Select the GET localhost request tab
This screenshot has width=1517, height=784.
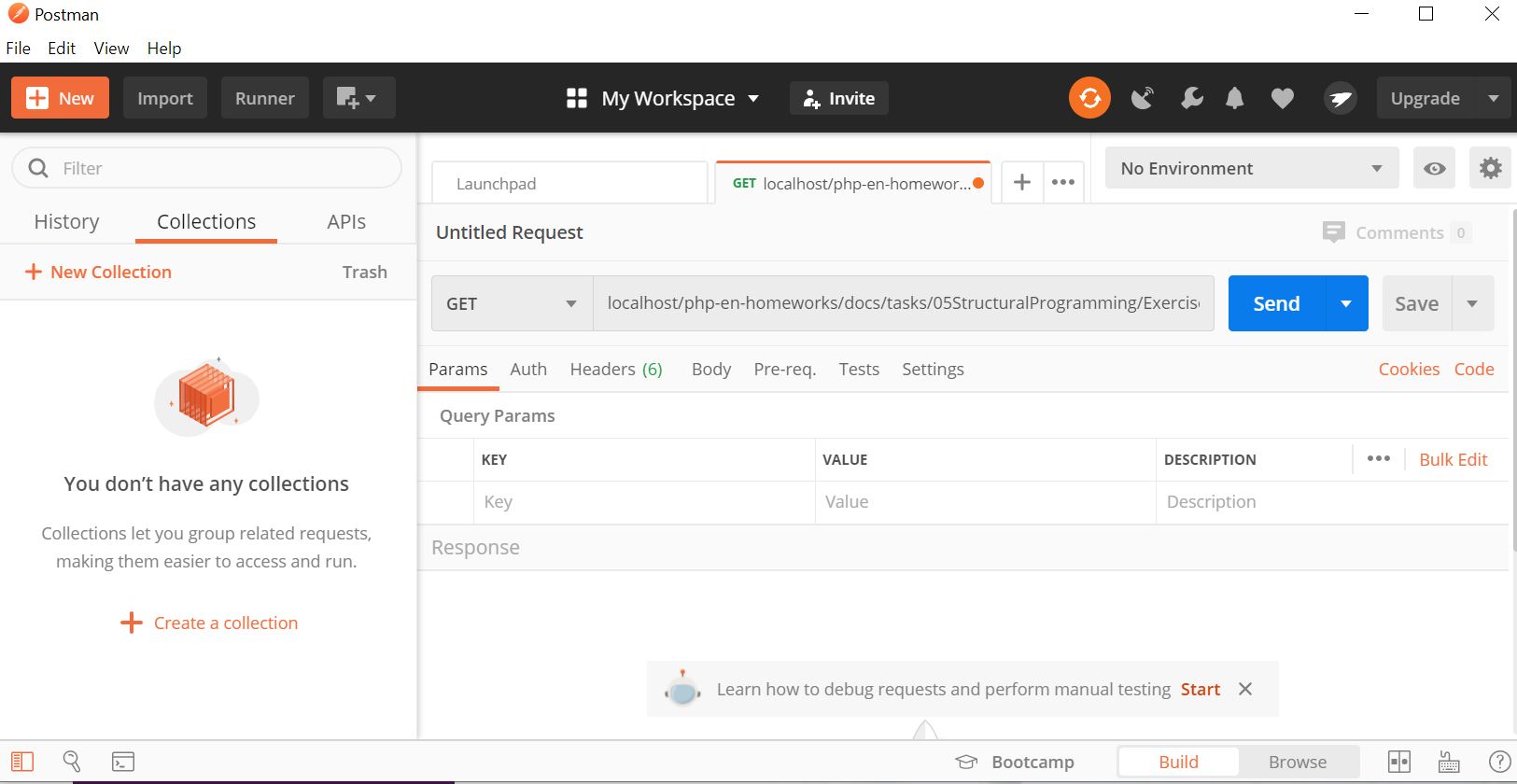click(852, 183)
